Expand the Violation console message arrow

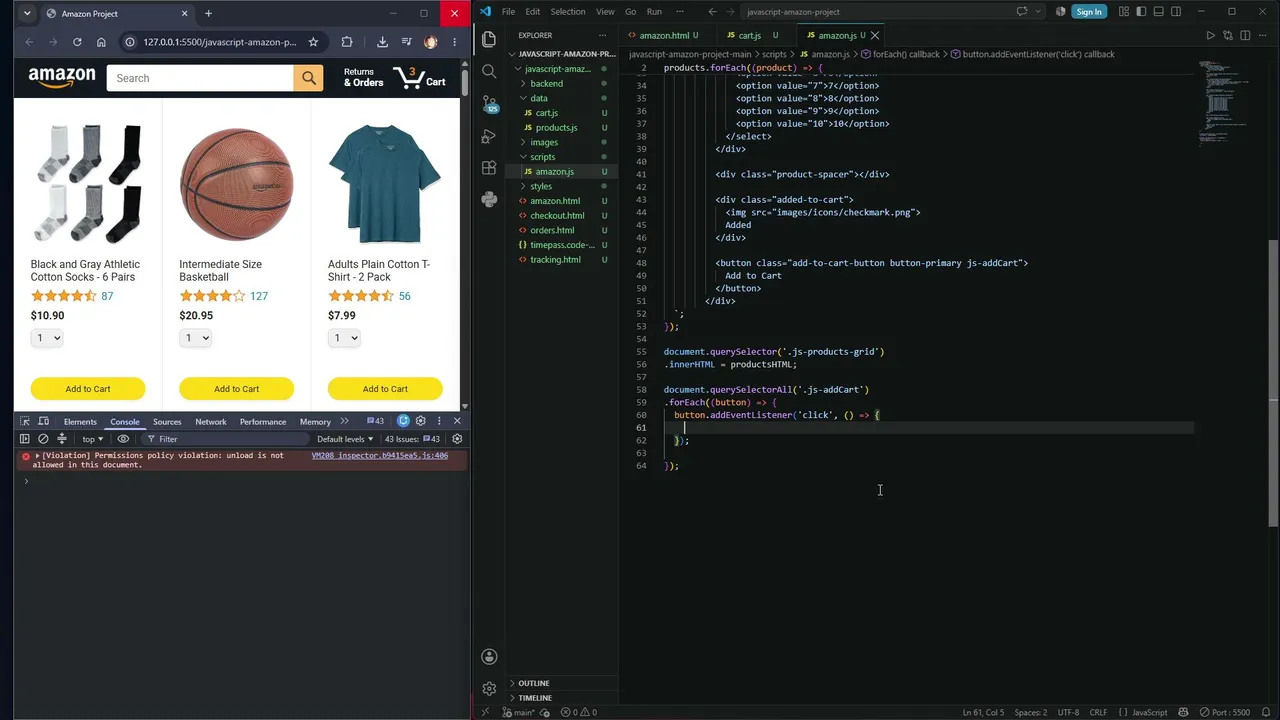point(38,456)
